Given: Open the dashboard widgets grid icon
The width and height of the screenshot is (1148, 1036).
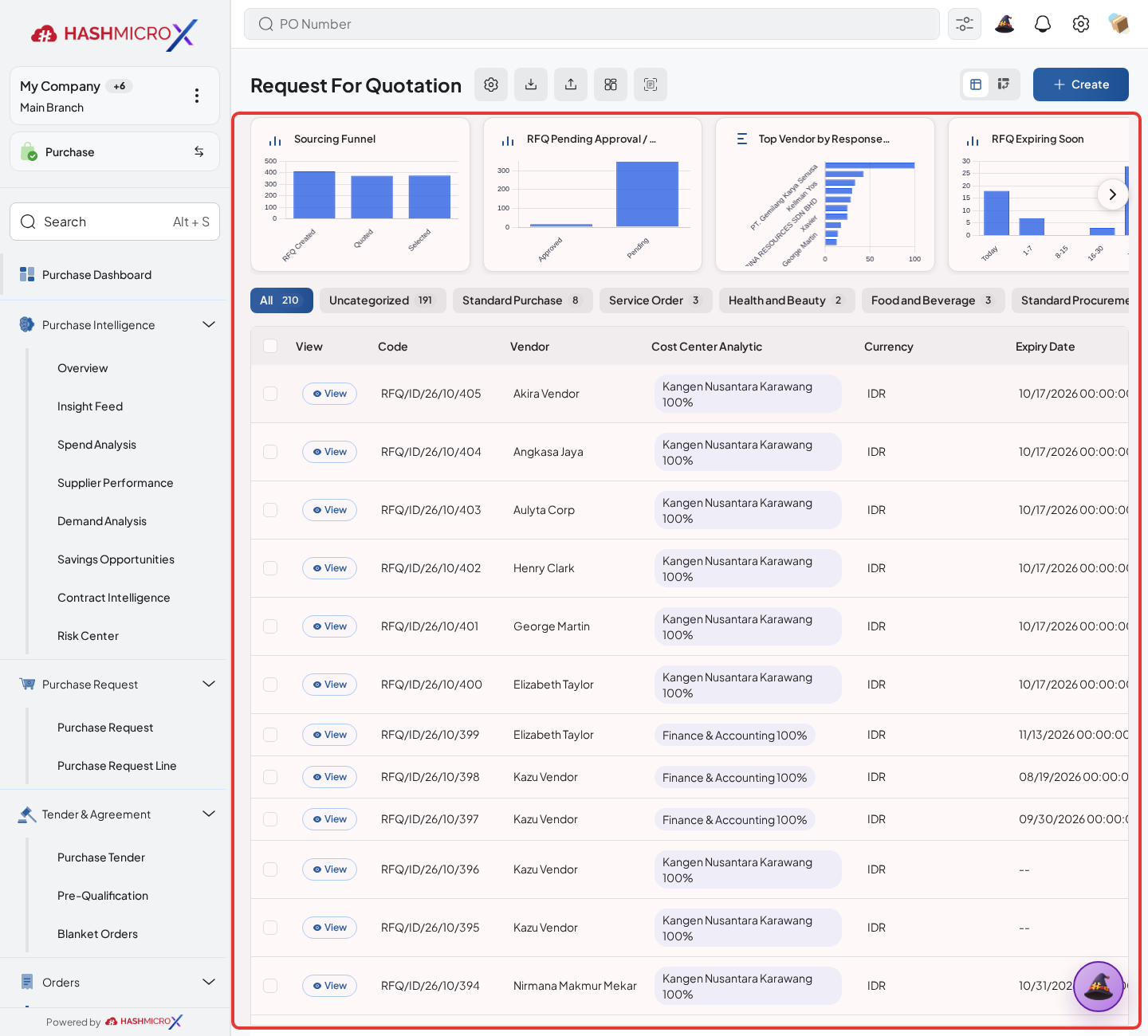Looking at the screenshot, I should [611, 84].
